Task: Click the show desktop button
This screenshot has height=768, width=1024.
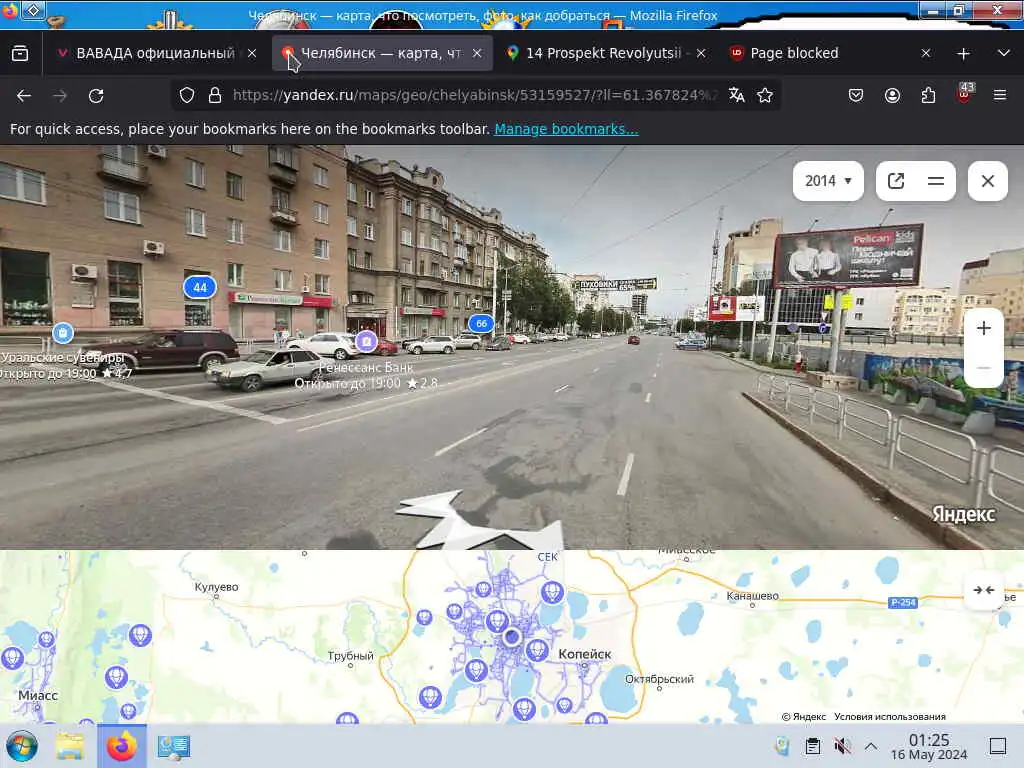Action: (x=998, y=746)
